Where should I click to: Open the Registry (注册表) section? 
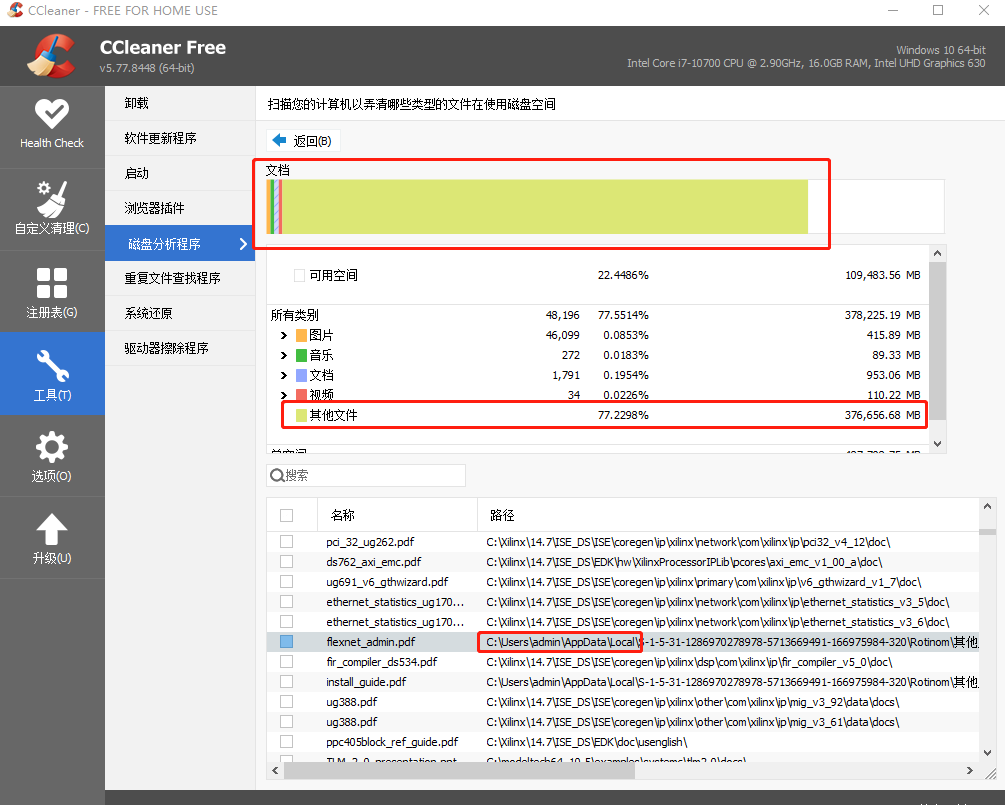52,292
